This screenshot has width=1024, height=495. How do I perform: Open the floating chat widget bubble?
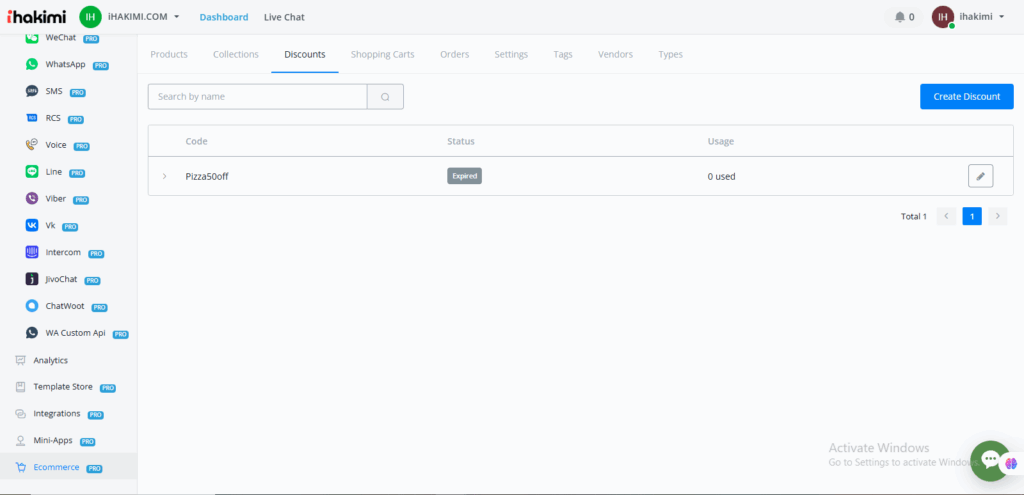click(x=989, y=460)
